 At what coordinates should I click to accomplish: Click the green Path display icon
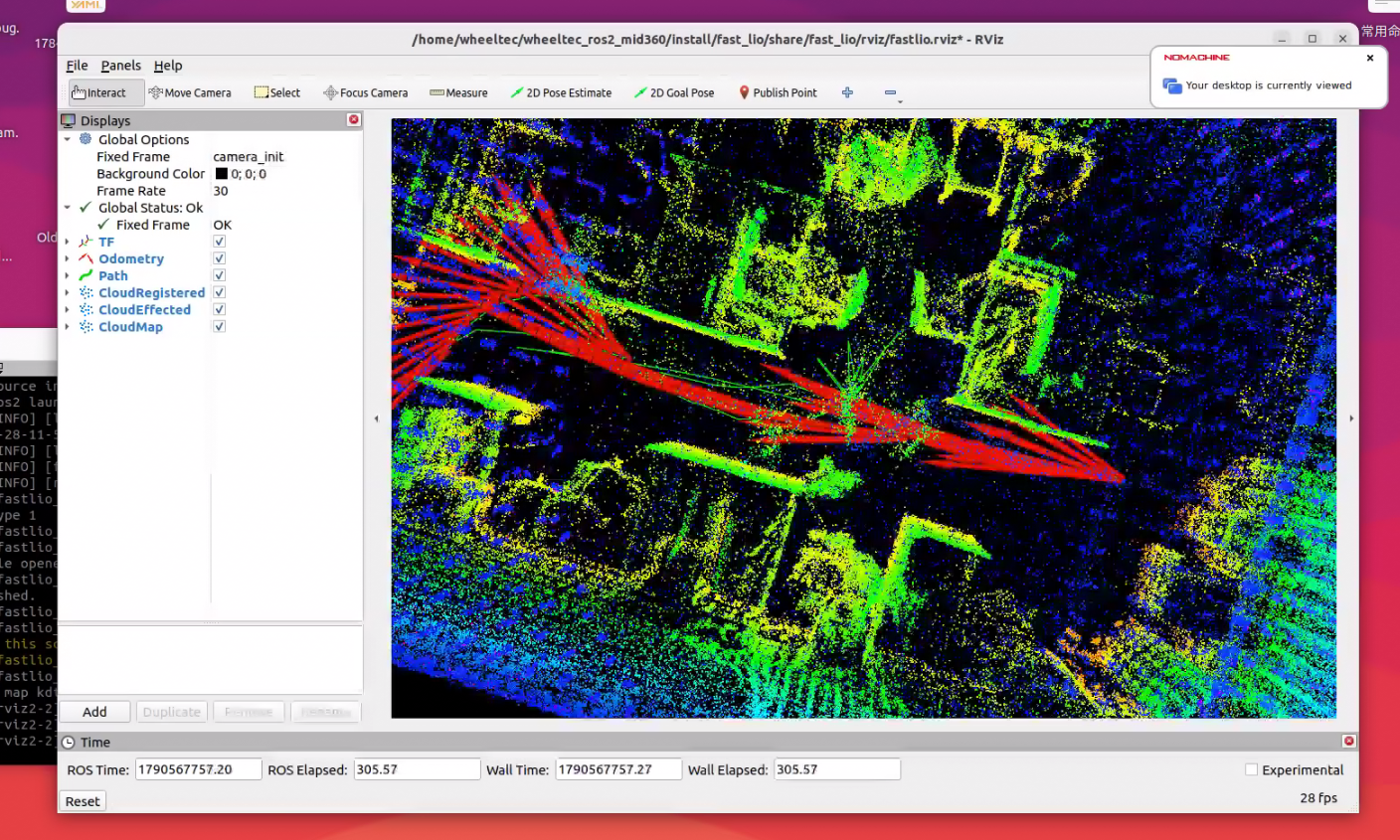click(86, 275)
